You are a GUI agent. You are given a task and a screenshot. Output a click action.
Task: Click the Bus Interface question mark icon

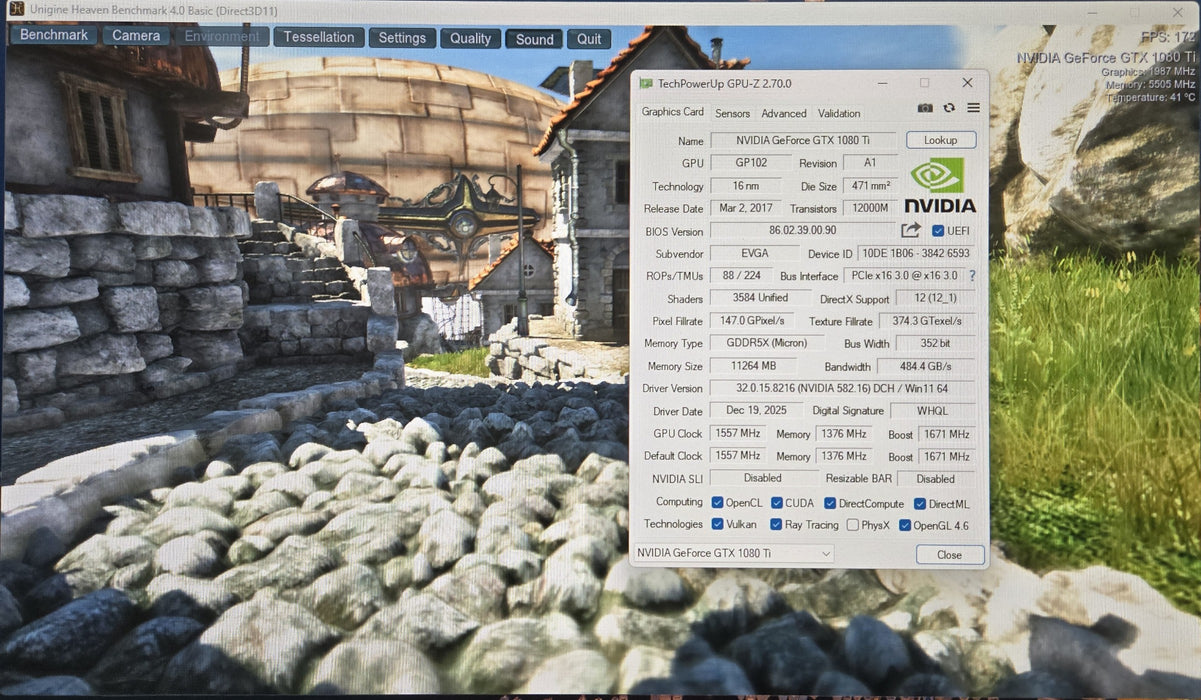(972, 276)
